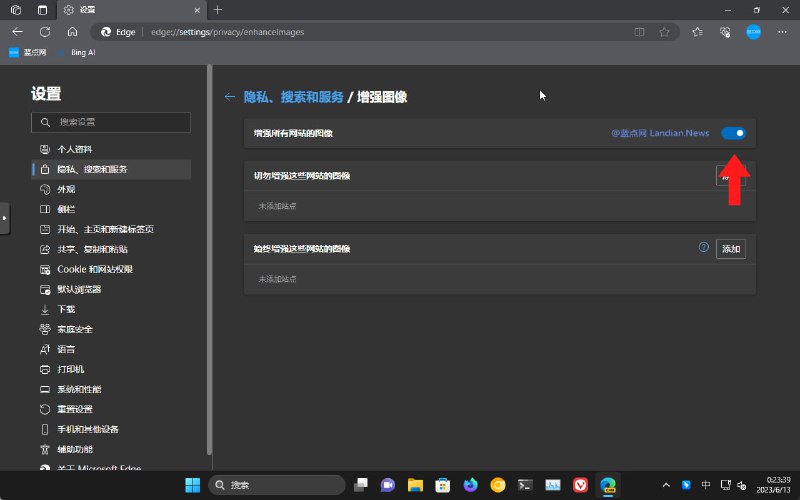Toggle the vertical tabs icon
This screenshot has height=500, width=800.
[x=42, y=10]
